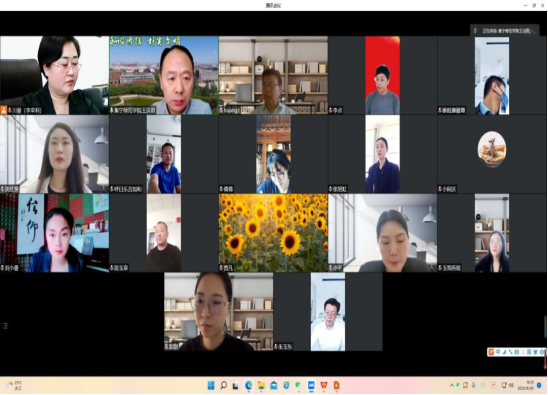Click the orange Sogou input method logo

[x=491, y=352]
